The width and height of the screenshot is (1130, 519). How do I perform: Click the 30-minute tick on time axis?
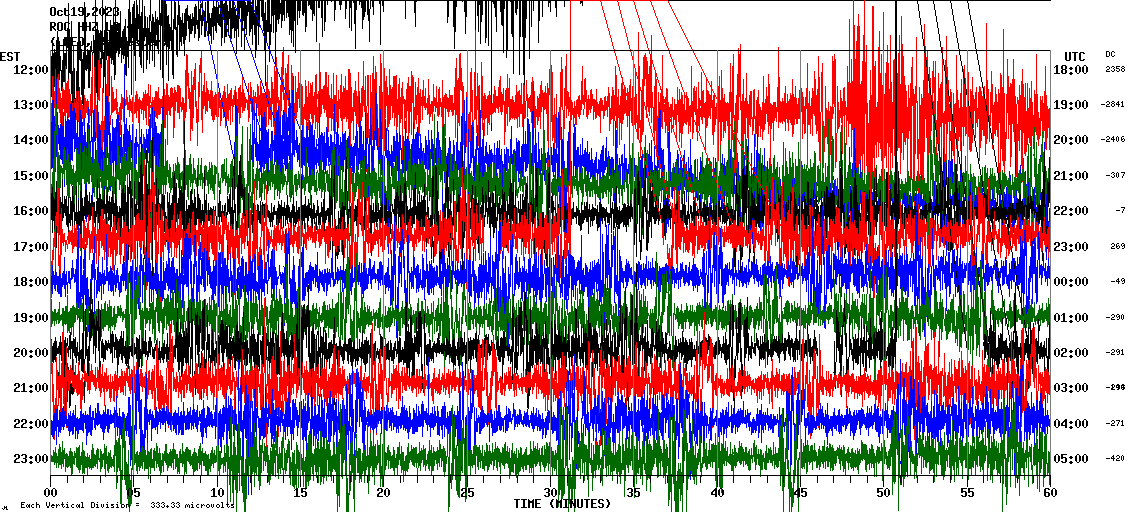coord(551,493)
